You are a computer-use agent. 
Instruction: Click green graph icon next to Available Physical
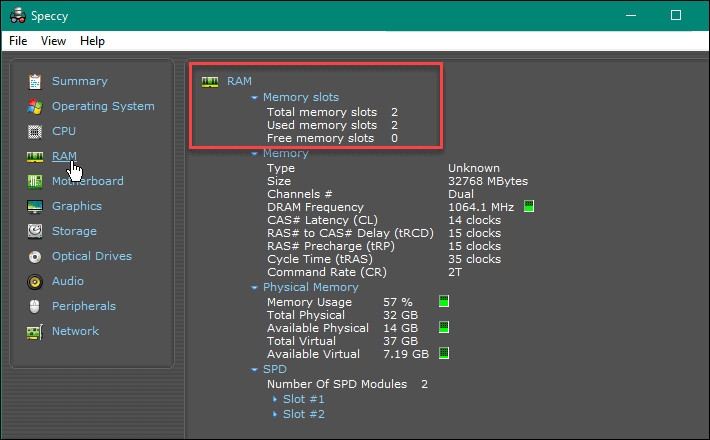point(444,327)
